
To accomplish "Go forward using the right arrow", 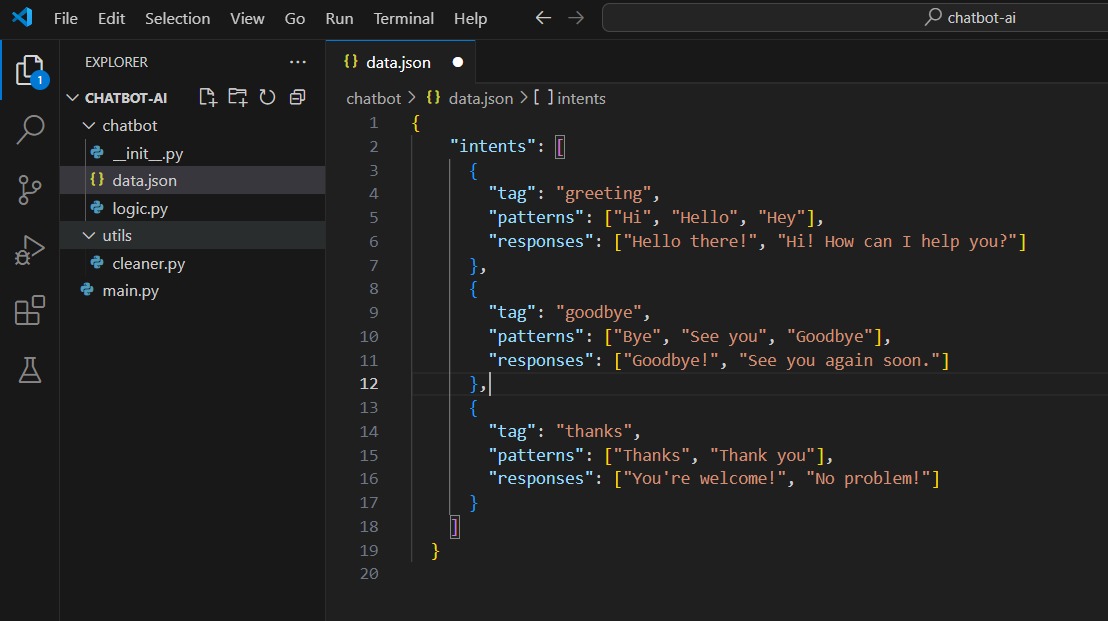I will click(x=576, y=18).
